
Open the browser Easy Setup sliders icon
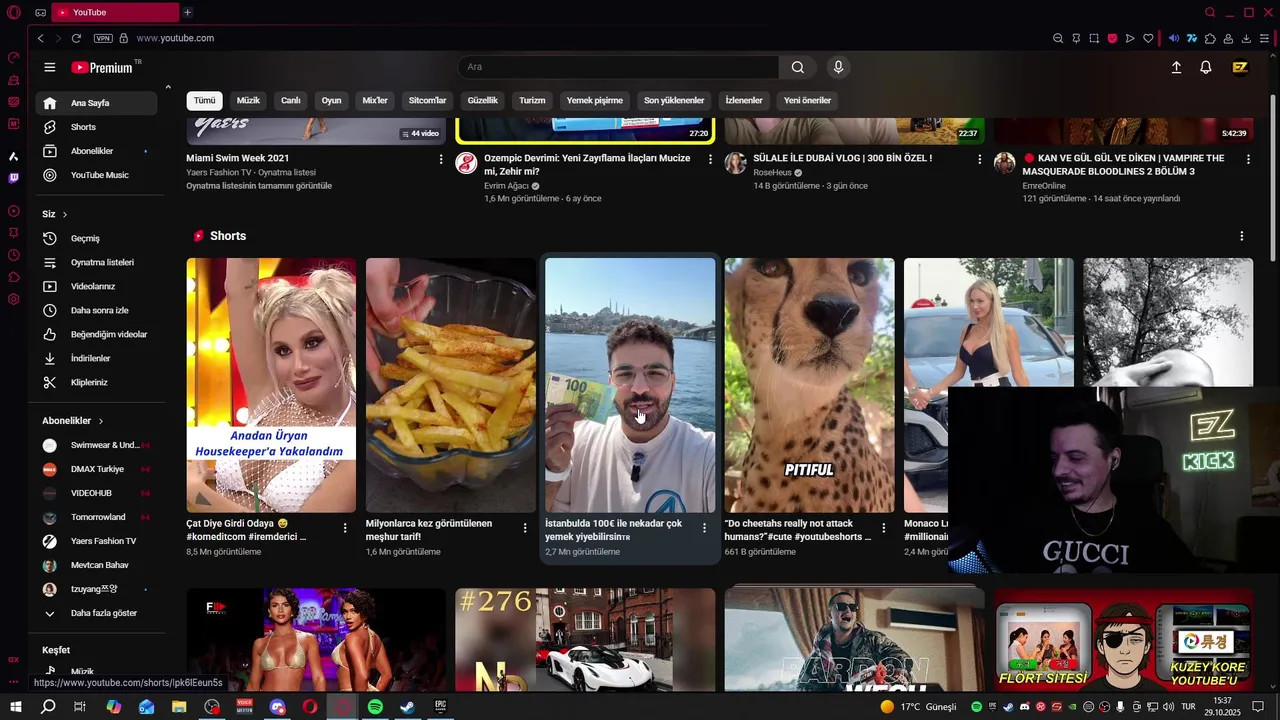click(1265, 38)
